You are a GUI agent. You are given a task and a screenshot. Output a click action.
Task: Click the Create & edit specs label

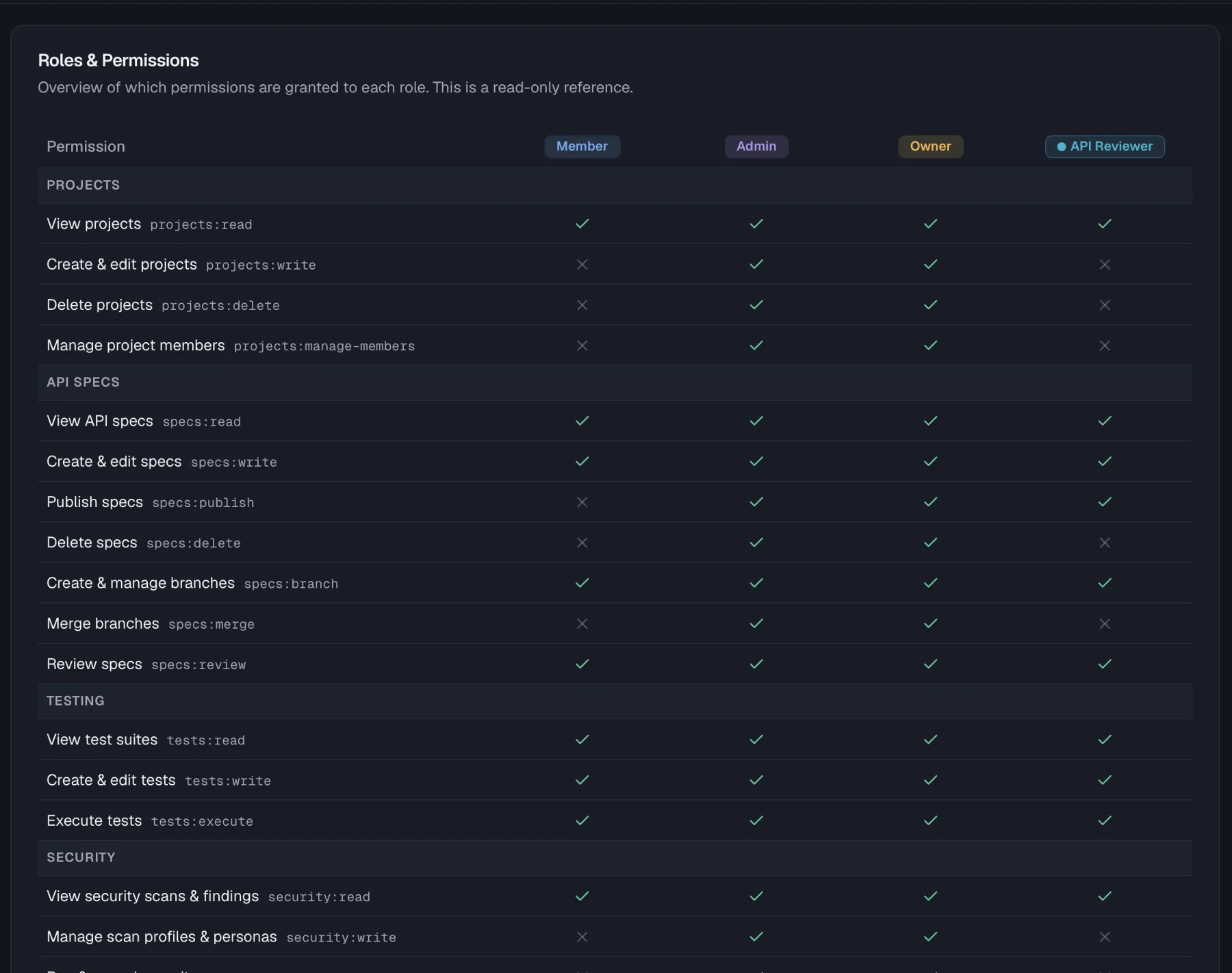(x=114, y=461)
